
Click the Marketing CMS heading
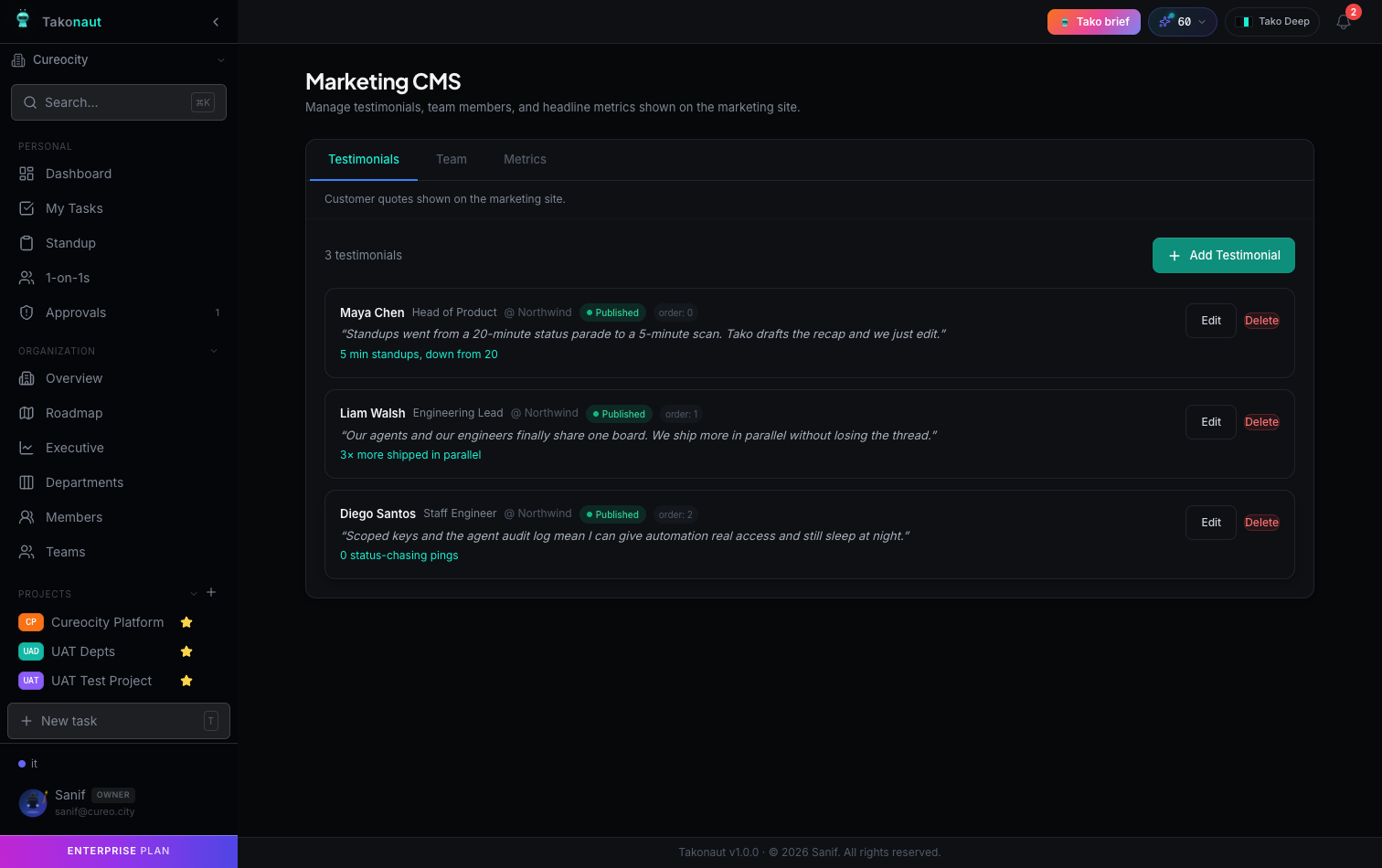[x=383, y=81]
